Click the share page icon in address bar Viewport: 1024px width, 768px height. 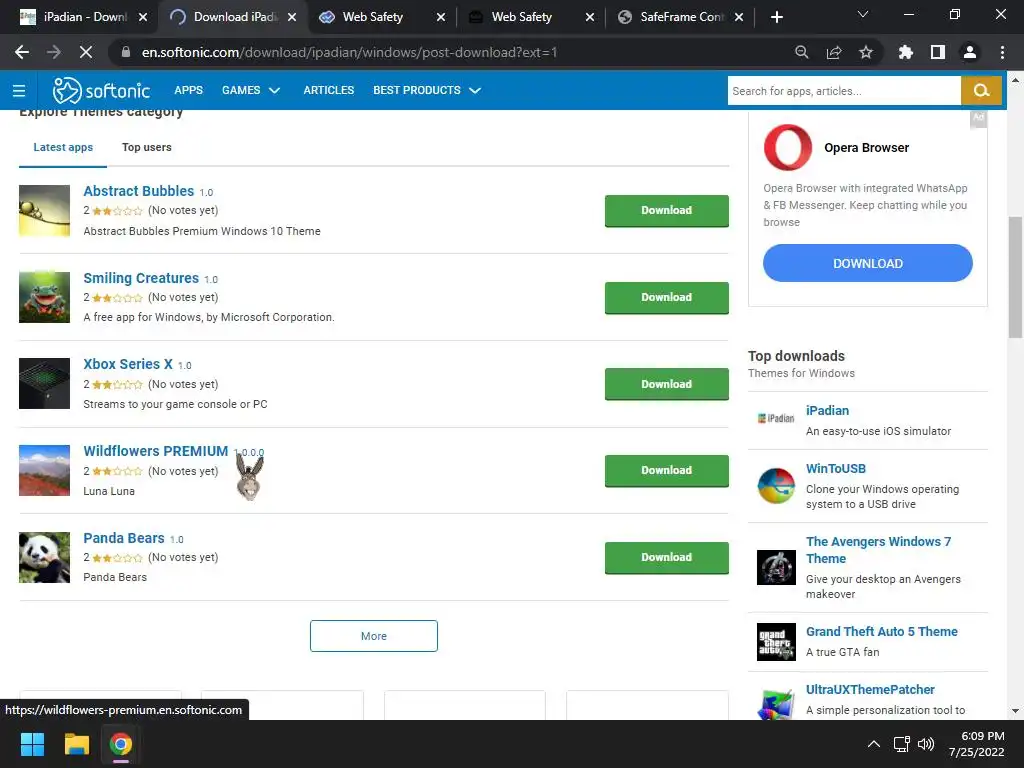(834, 52)
